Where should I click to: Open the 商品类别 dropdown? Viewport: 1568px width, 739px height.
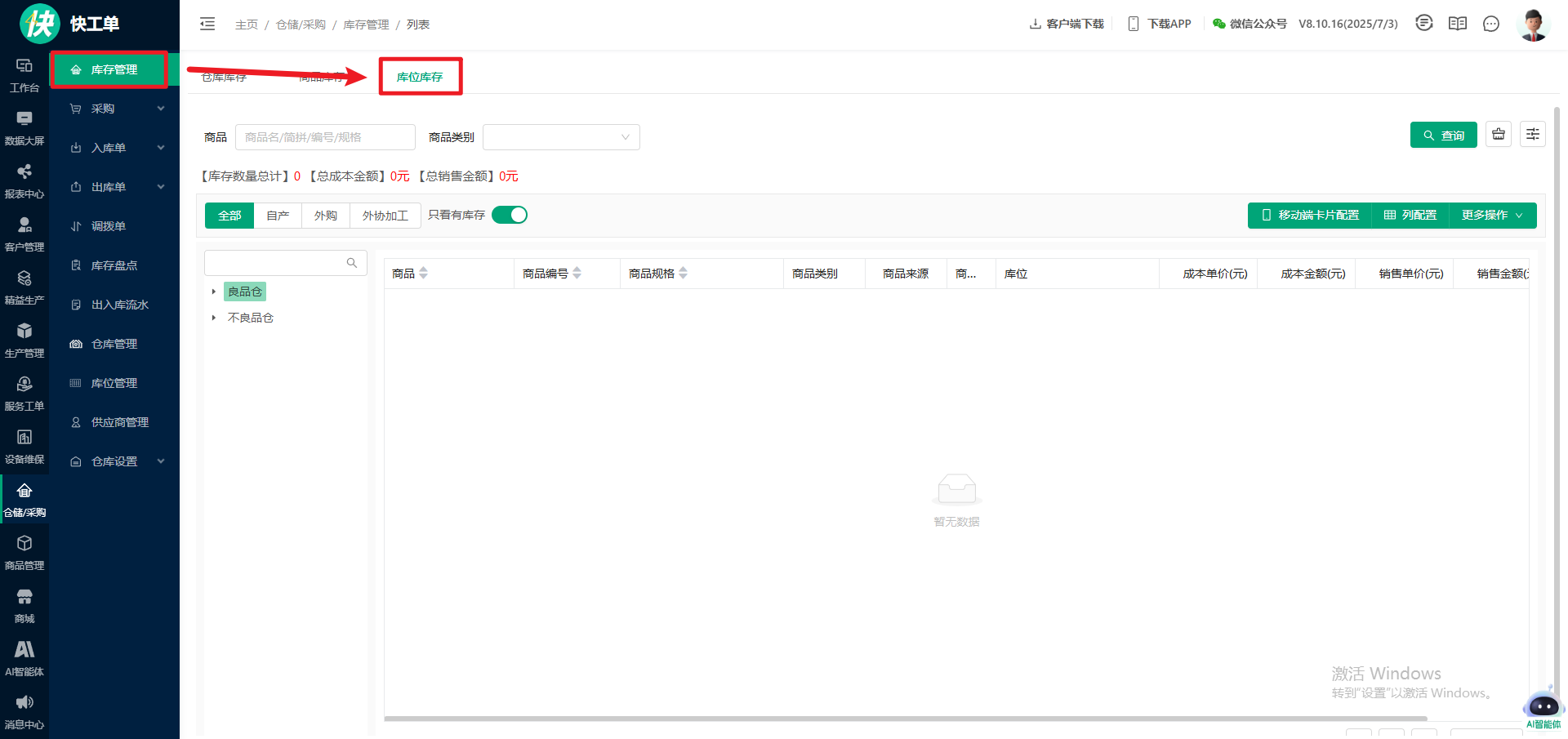(x=561, y=137)
